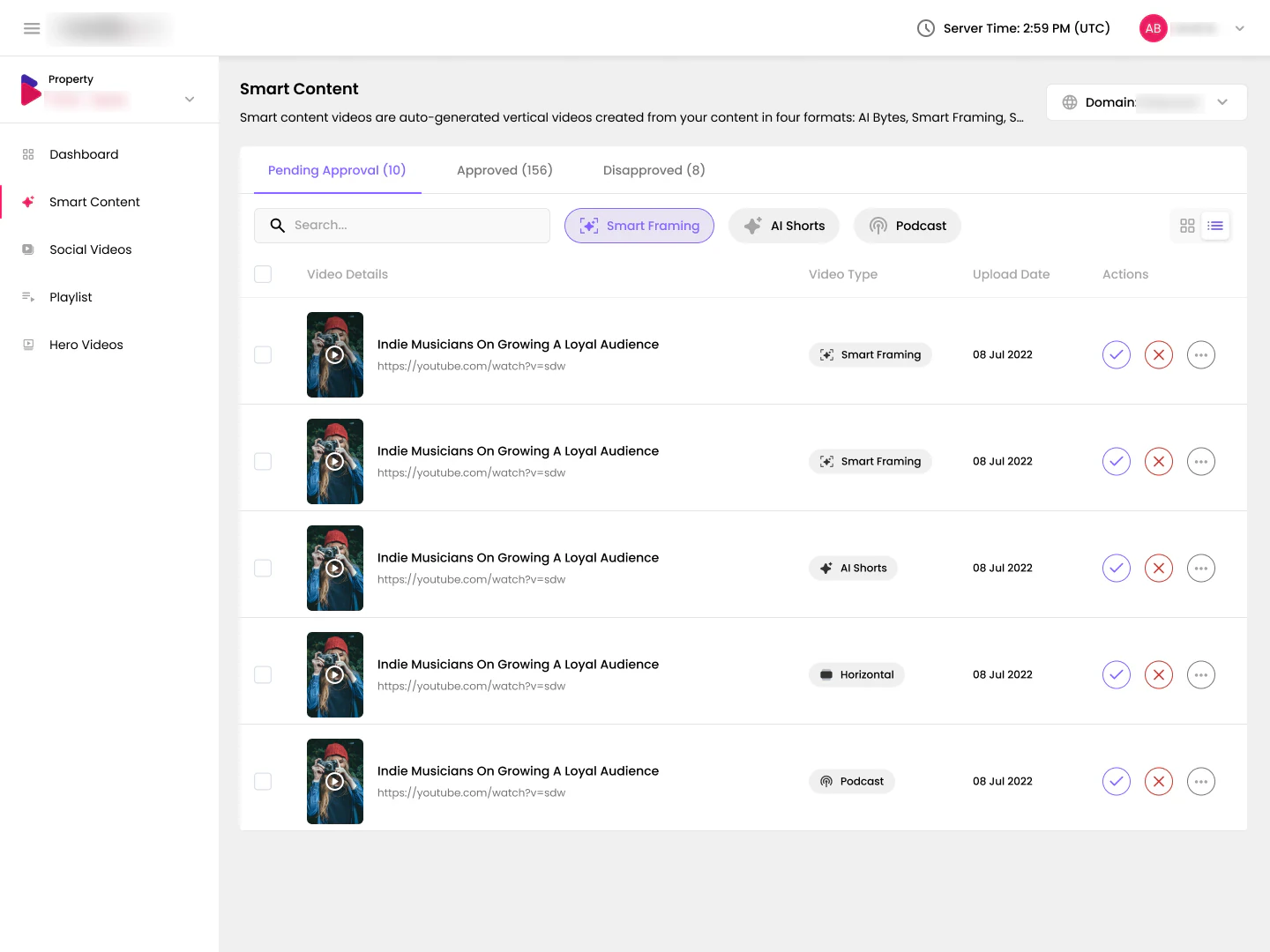1270x952 pixels.
Task: Filter by Podcast button
Action: (908, 226)
